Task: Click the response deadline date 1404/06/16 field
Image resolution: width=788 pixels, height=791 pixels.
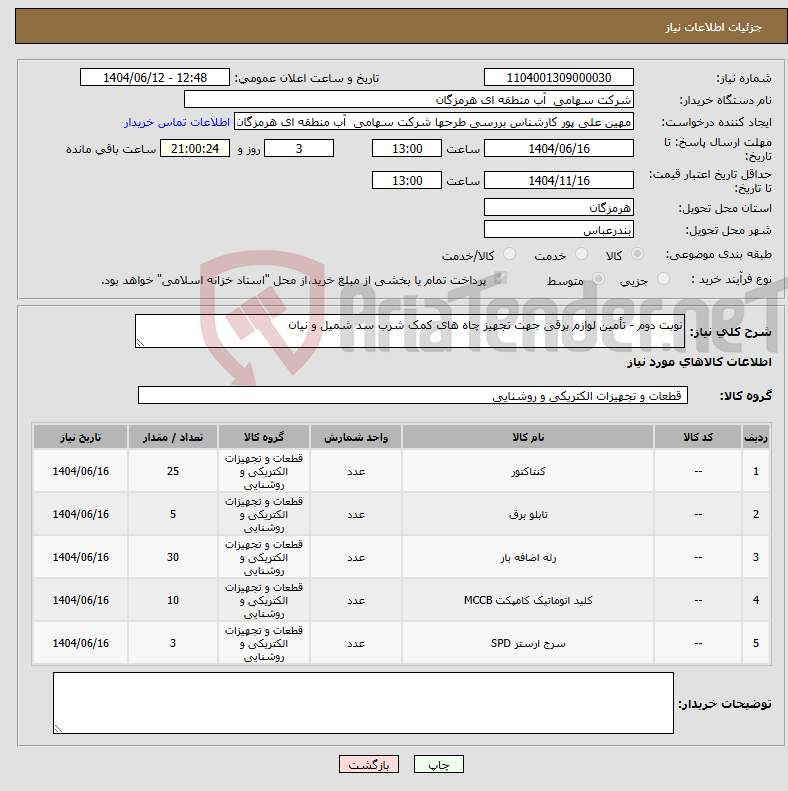Action: pos(558,148)
